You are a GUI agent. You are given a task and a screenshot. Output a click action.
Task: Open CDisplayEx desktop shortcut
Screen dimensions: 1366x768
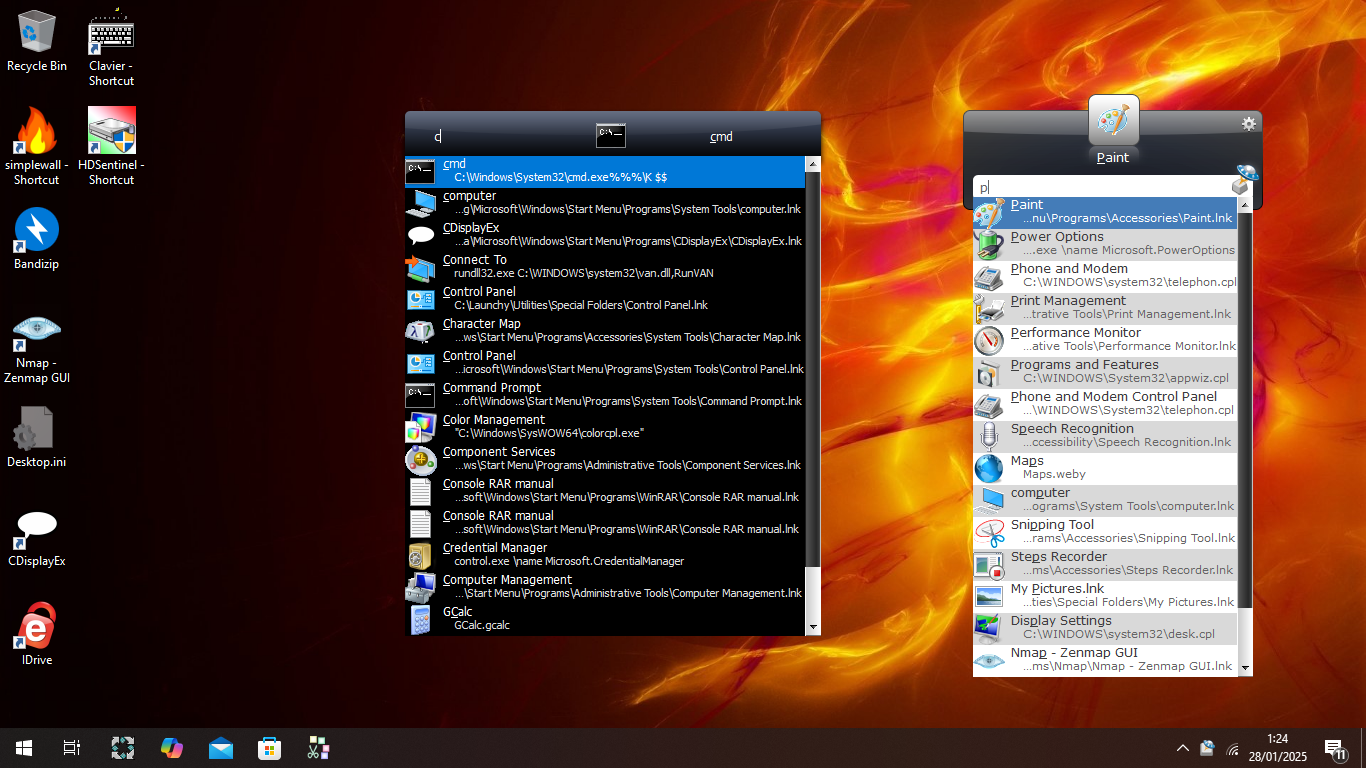[x=37, y=537]
